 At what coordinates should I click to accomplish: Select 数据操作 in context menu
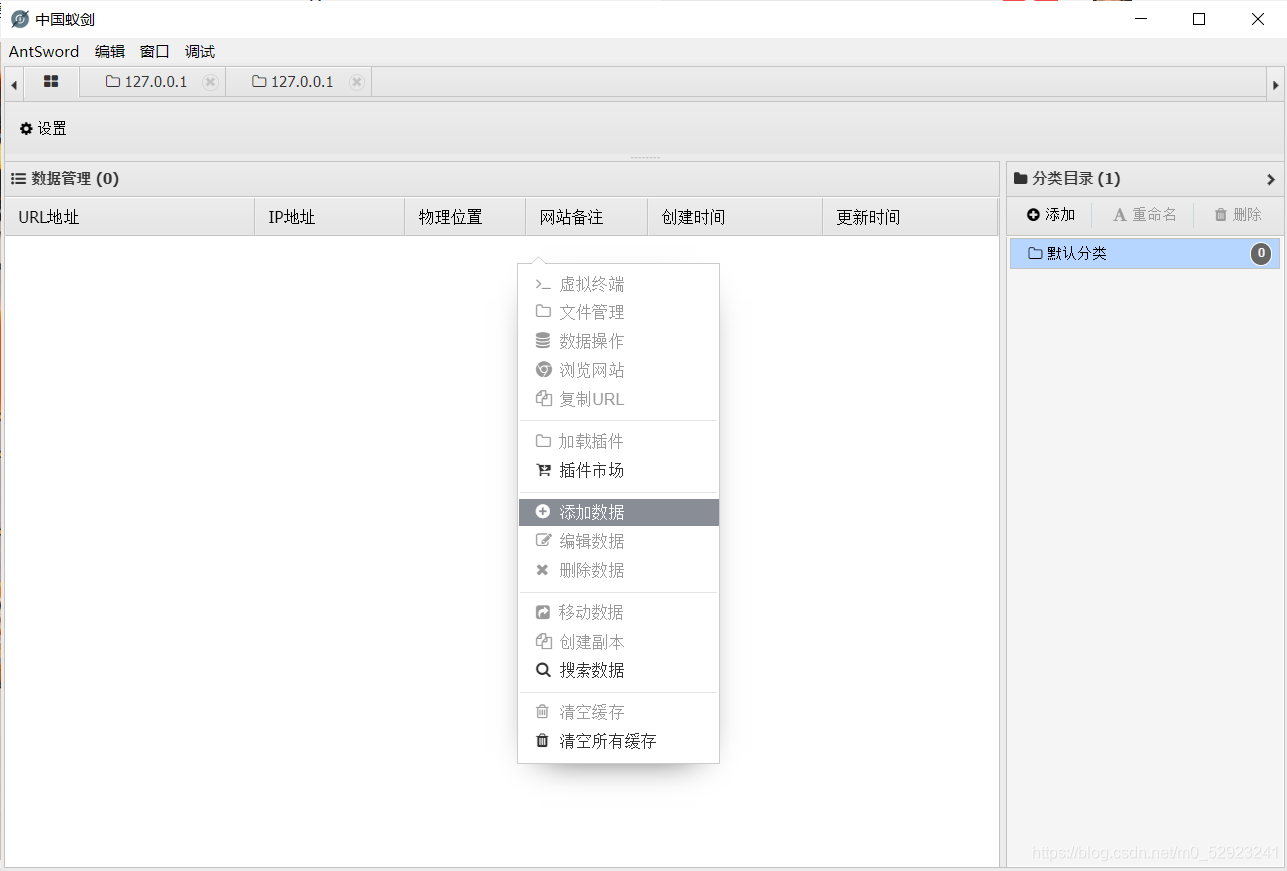click(x=618, y=341)
